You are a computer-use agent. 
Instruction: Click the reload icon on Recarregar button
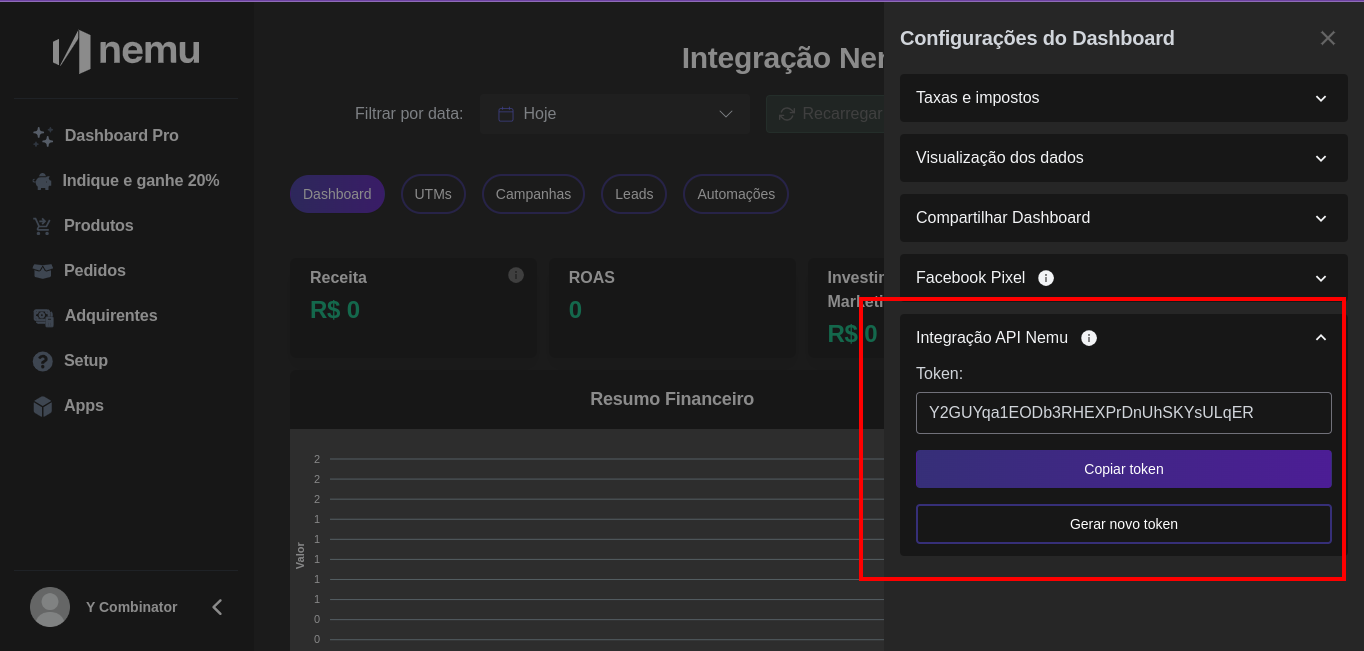[787, 114]
